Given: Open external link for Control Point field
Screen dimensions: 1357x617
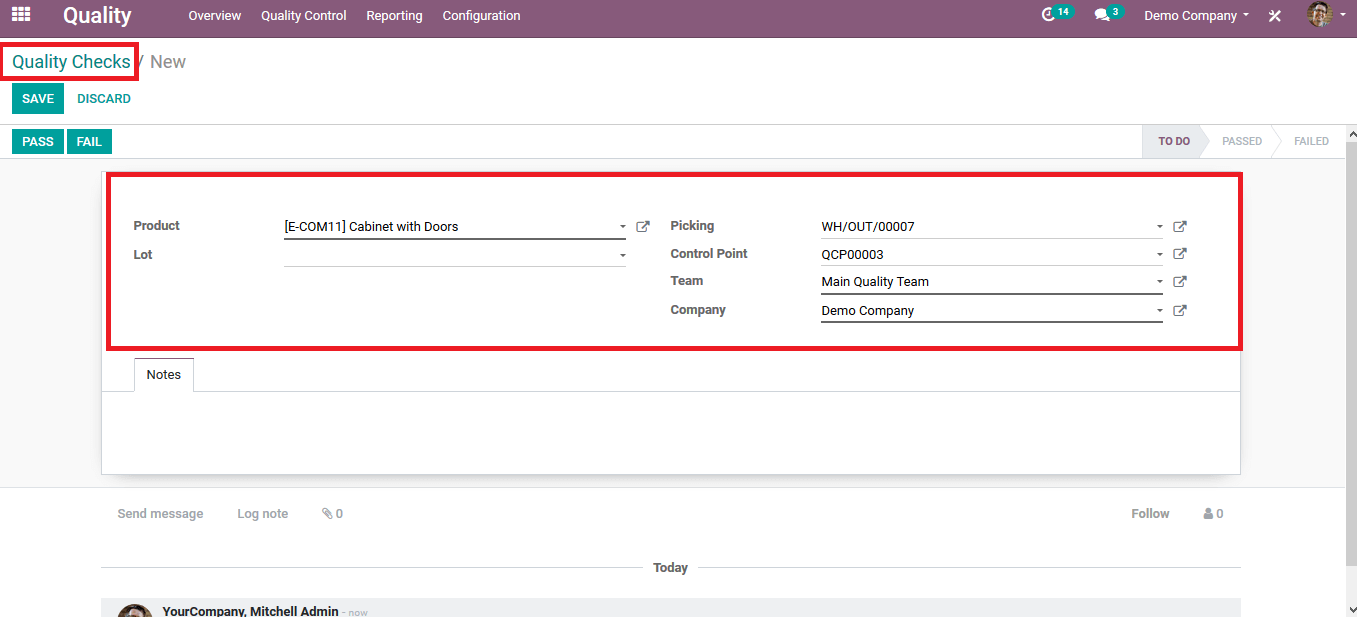Looking at the screenshot, I should pyautogui.click(x=1180, y=254).
